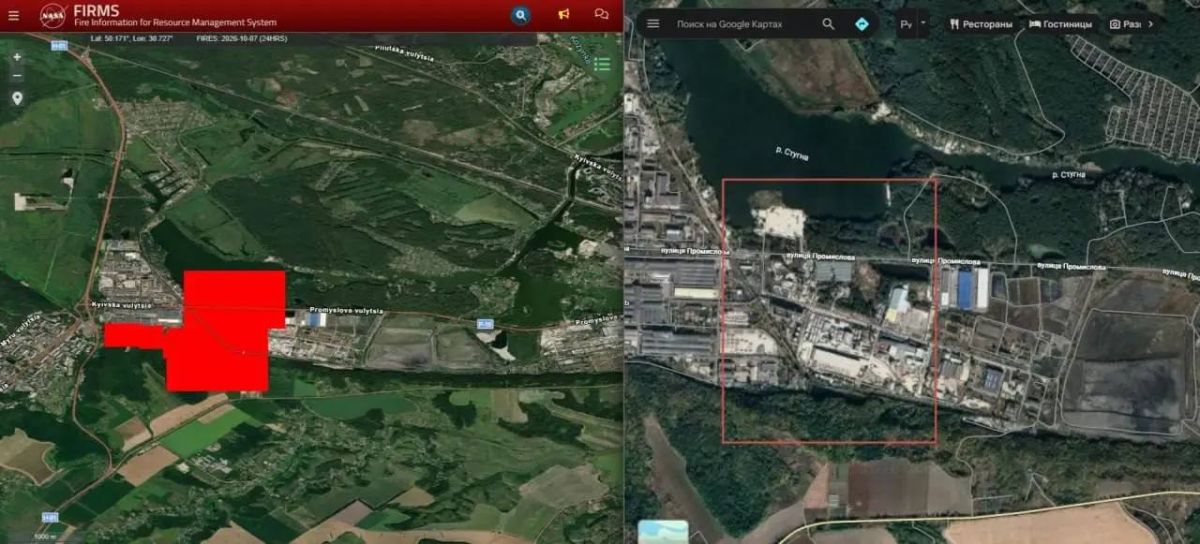Viewport: 1200px width, 544px height.
Task: Zoom out on the FIRMS map
Action: coord(16,76)
